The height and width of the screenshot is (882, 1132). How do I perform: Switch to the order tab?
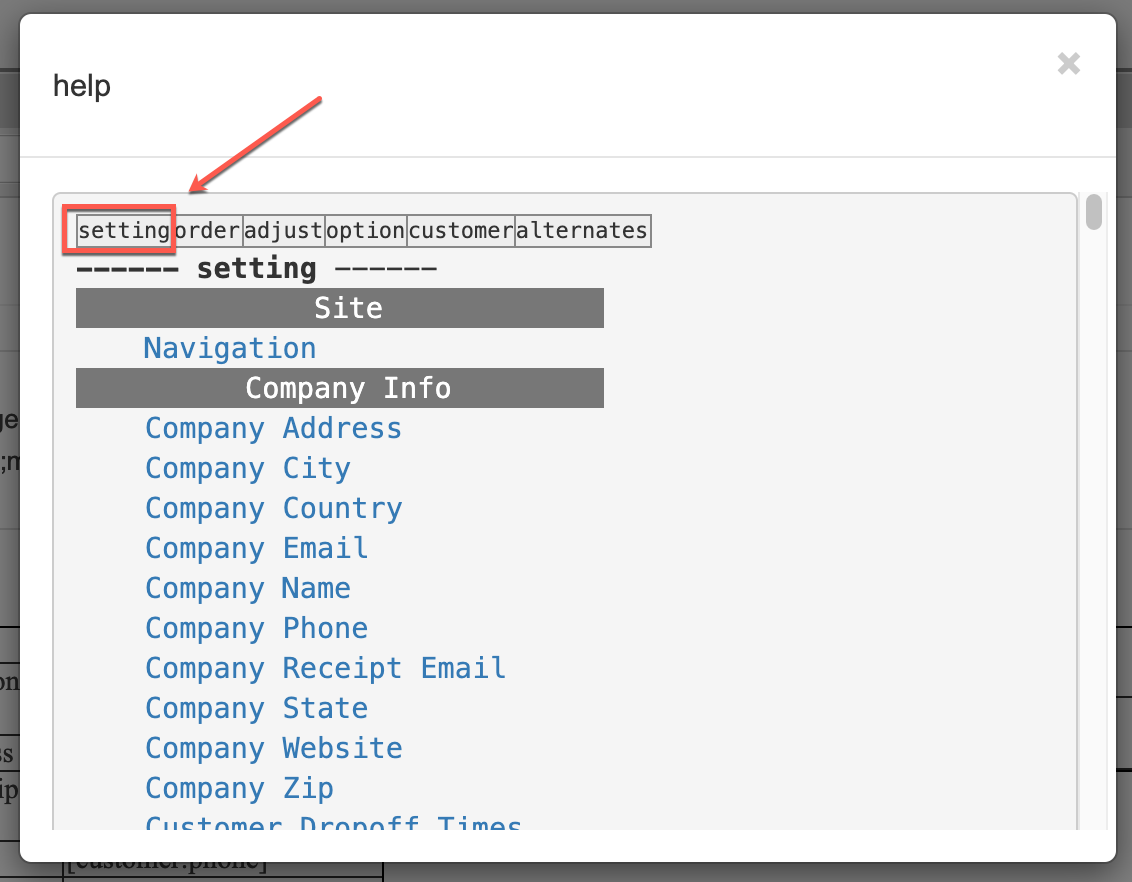207,230
